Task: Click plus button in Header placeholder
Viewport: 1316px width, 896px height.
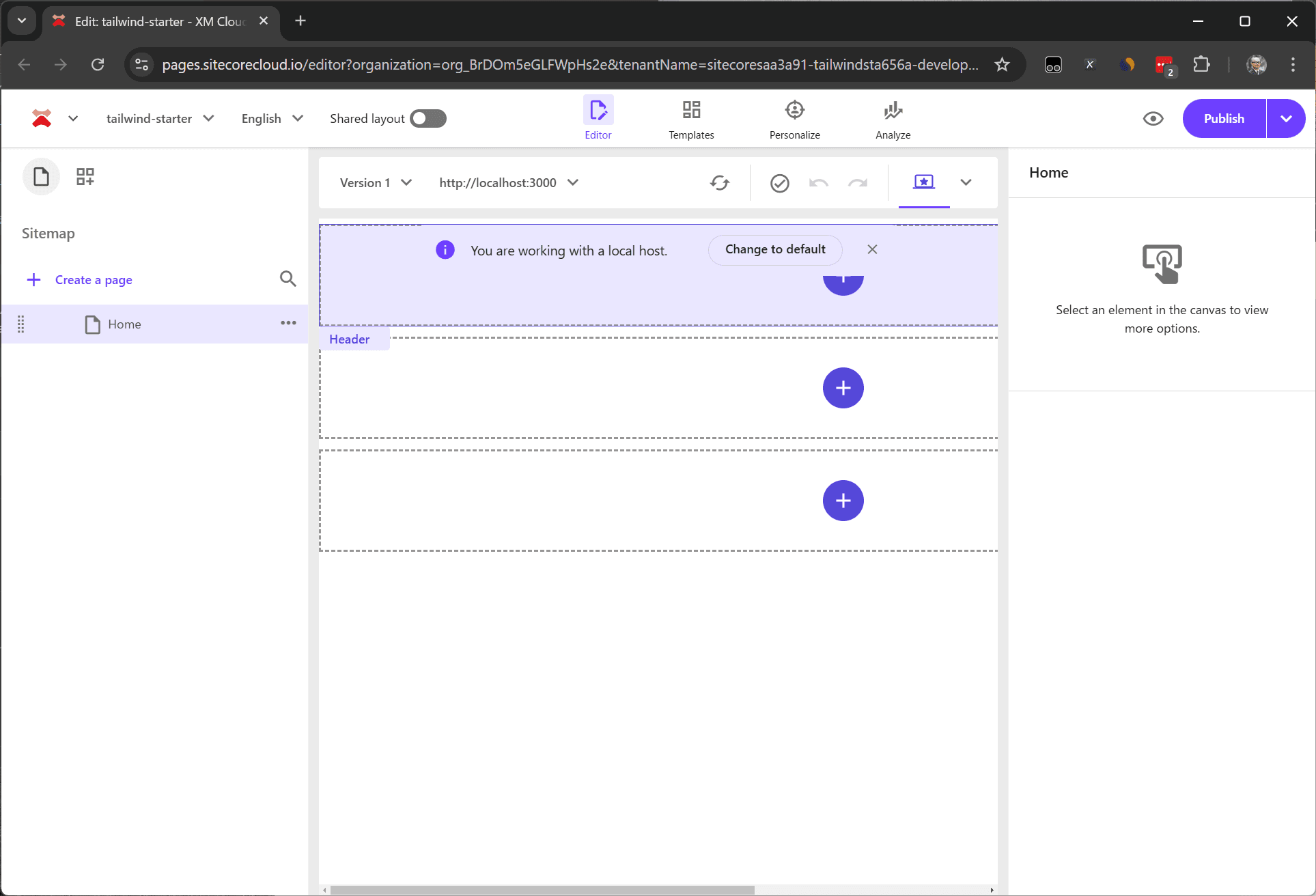Action: pos(843,388)
